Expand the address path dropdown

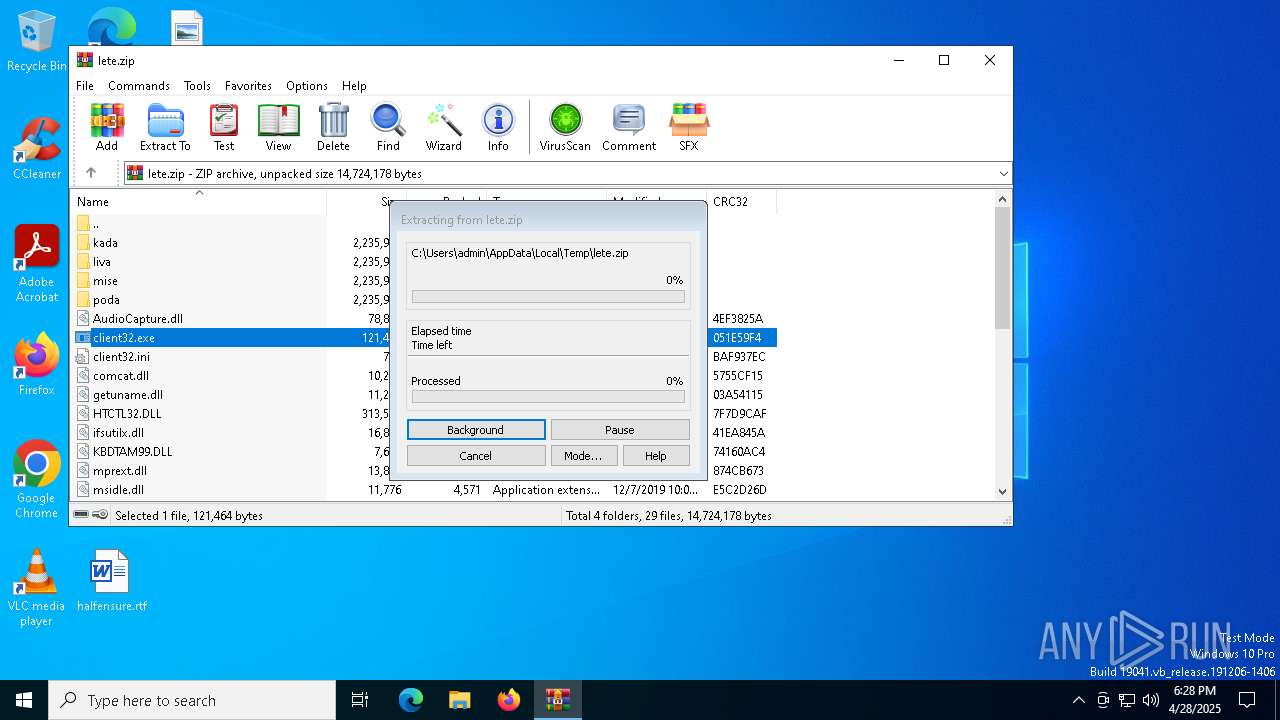click(x=1003, y=174)
